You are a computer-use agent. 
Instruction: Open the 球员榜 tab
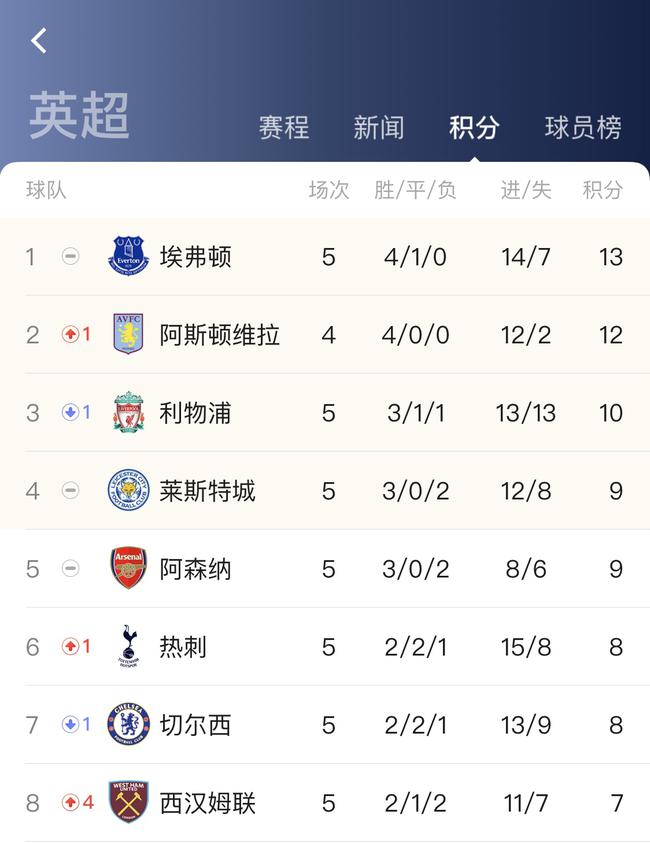(x=583, y=128)
